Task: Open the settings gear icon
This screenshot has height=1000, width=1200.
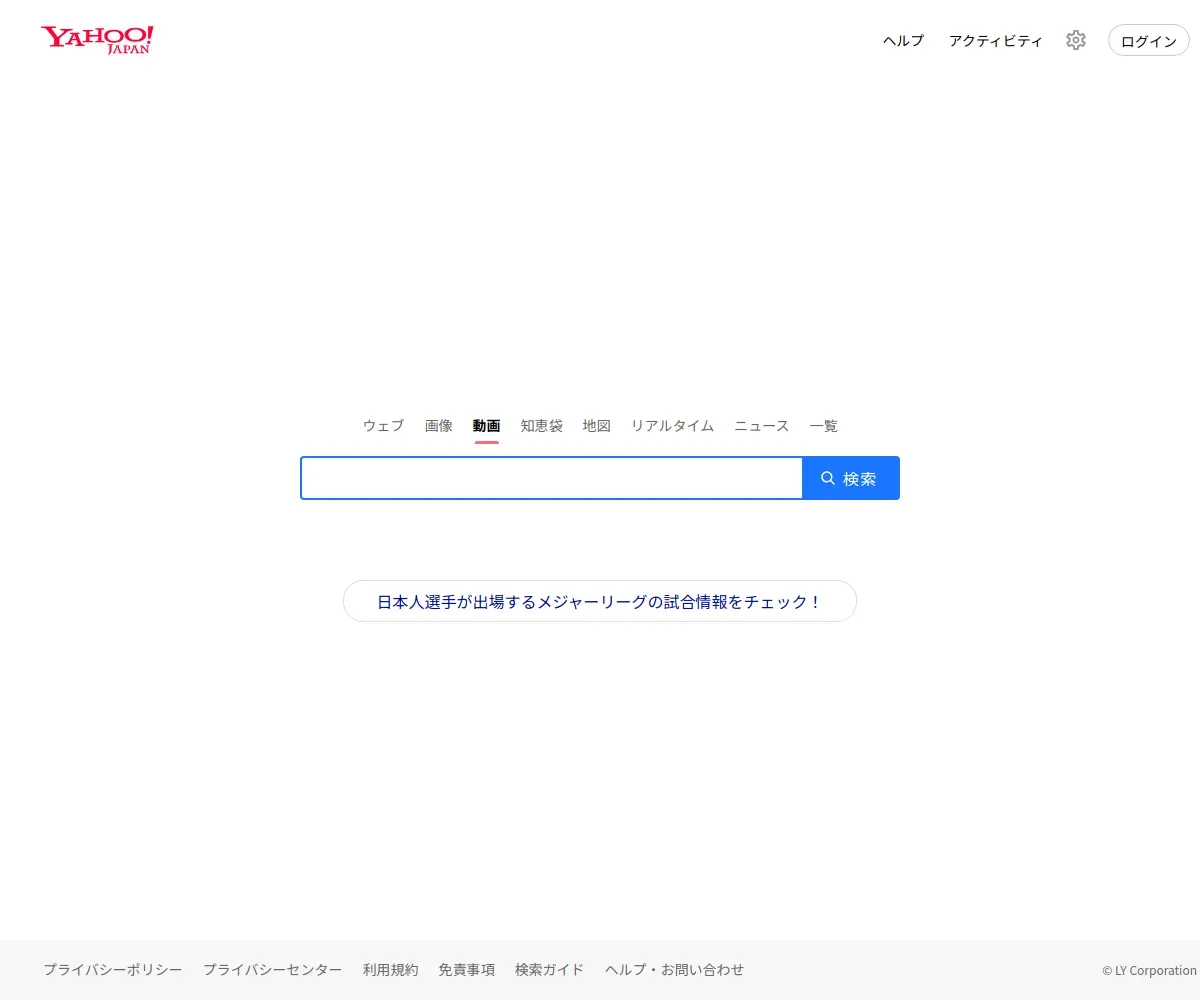Action: click(x=1075, y=40)
